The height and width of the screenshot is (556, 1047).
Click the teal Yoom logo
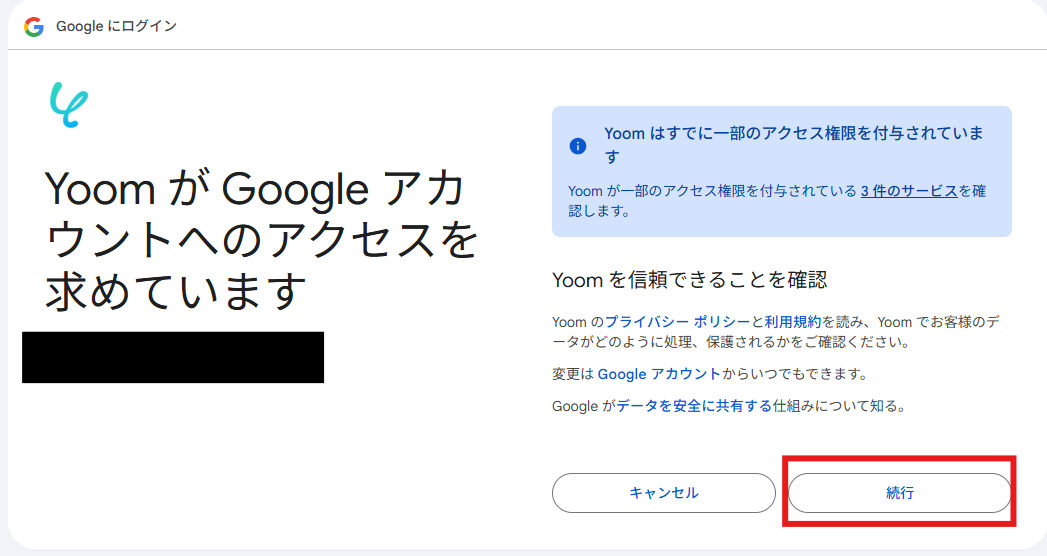coord(69,105)
